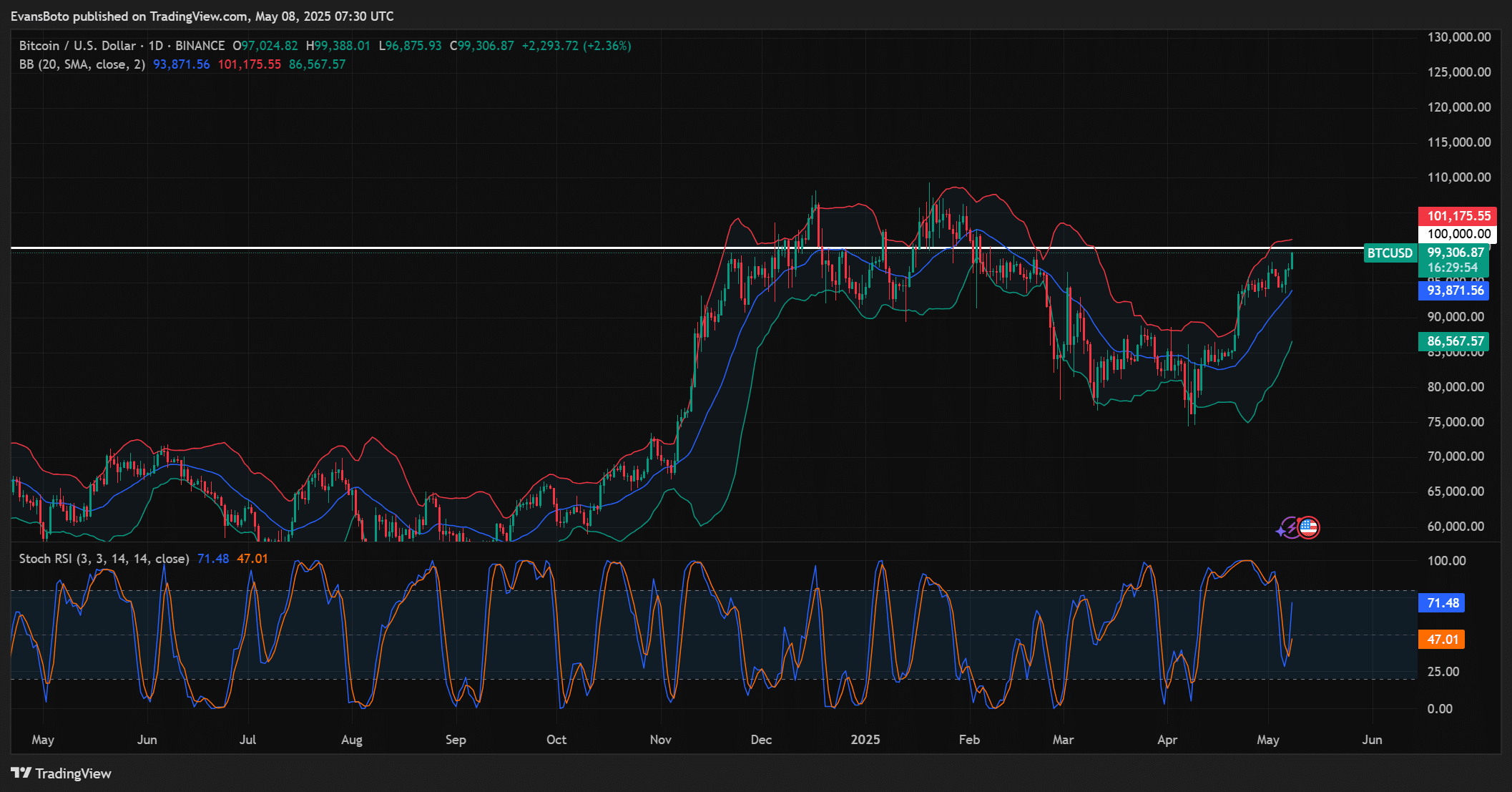The height and width of the screenshot is (792, 1512).
Task: Click the 101,175.55 red upper band price label
Action: pyautogui.click(x=1458, y=216)
